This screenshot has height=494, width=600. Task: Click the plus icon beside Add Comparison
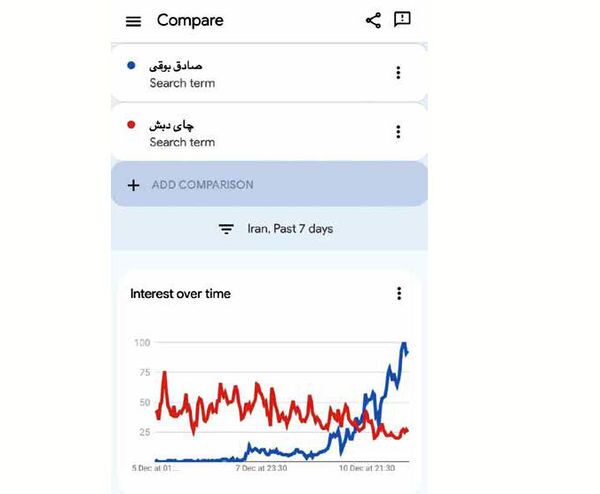pyautogui.click(x=134, y=185)
